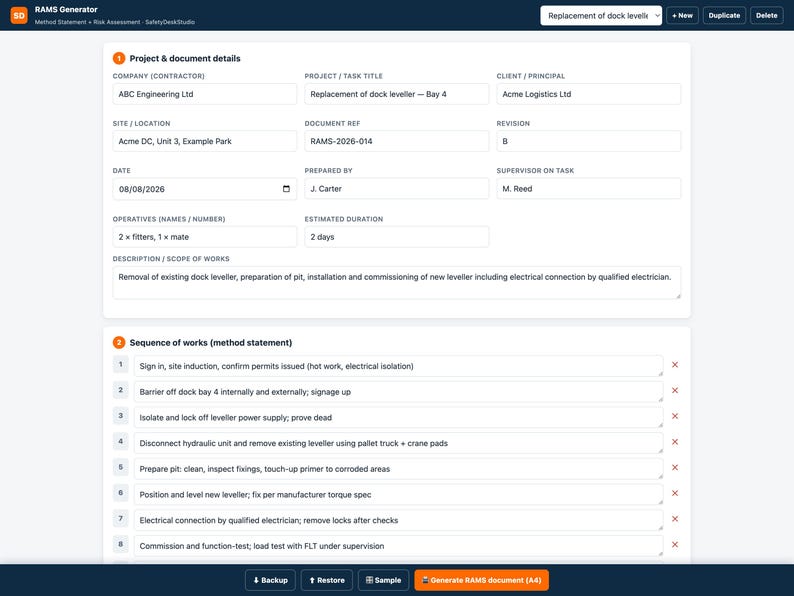Remove the 'Disconnect hydraulic unit' step
The height and width of the screenshot is (596, 794).
tap(674, 442)
